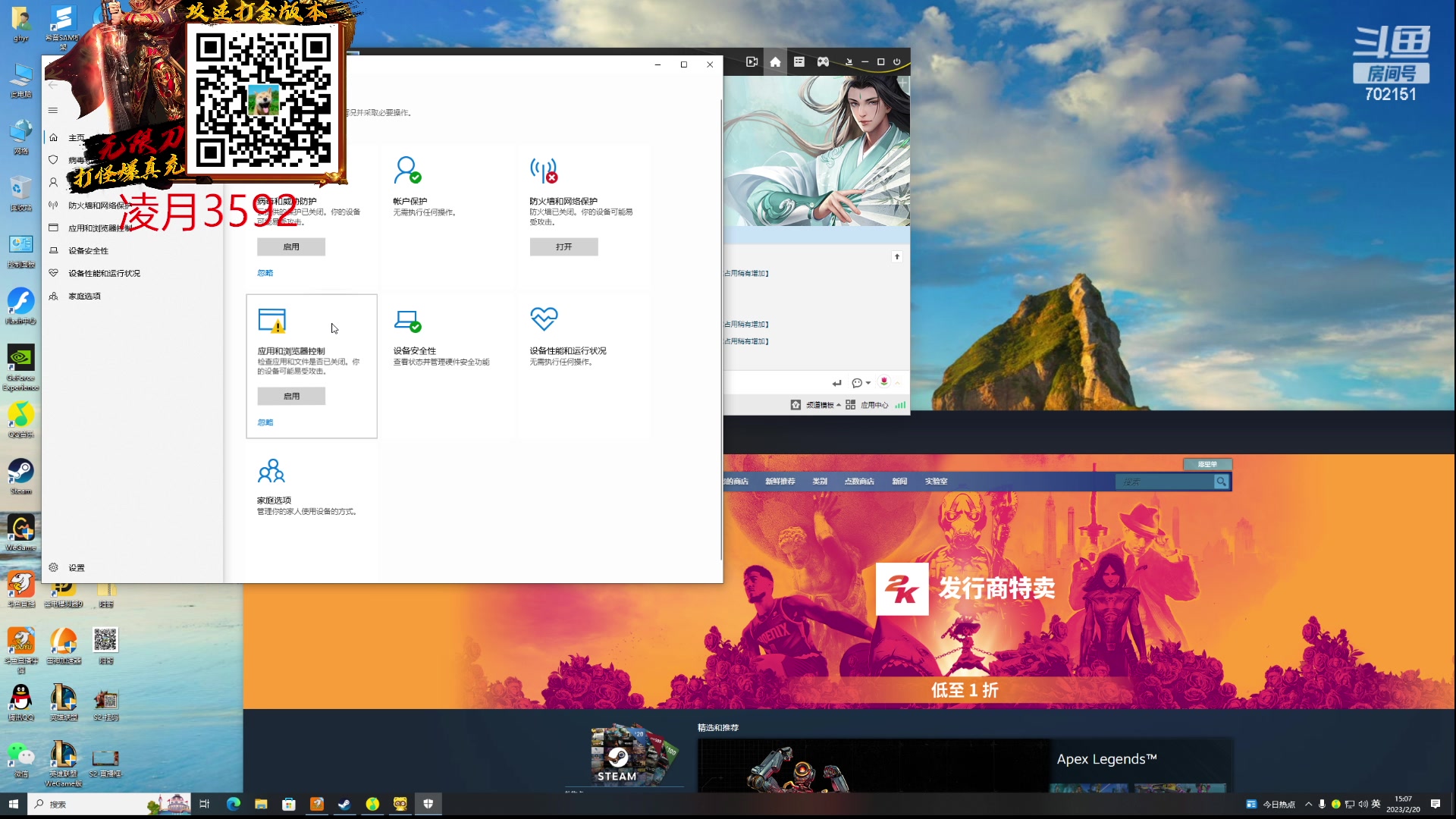
Task: Click the 应用和浏览器控制 tile warning icon
Action: click(x=271, y=321)
